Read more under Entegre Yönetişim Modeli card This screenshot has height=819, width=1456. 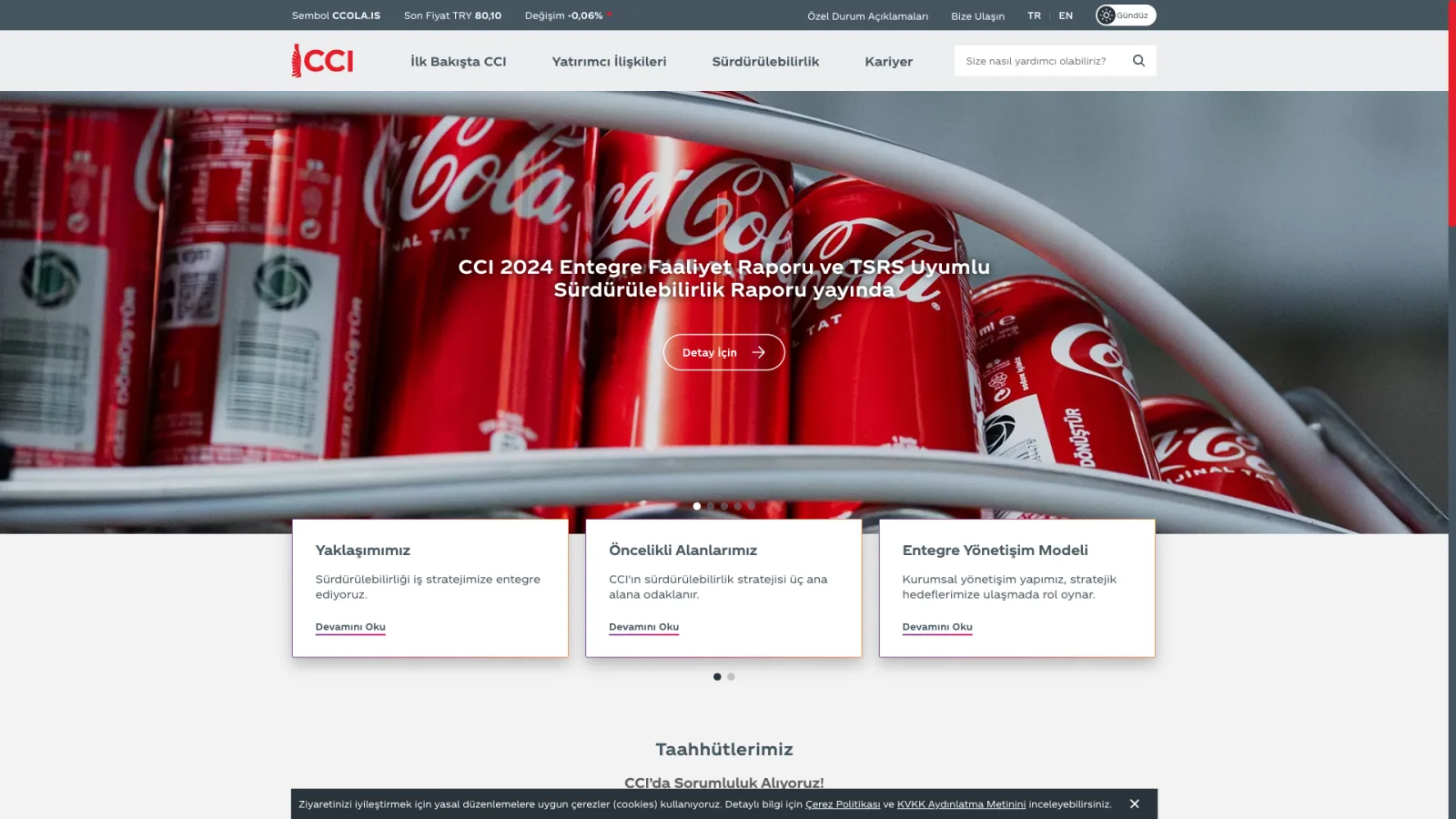coord(937,627)
